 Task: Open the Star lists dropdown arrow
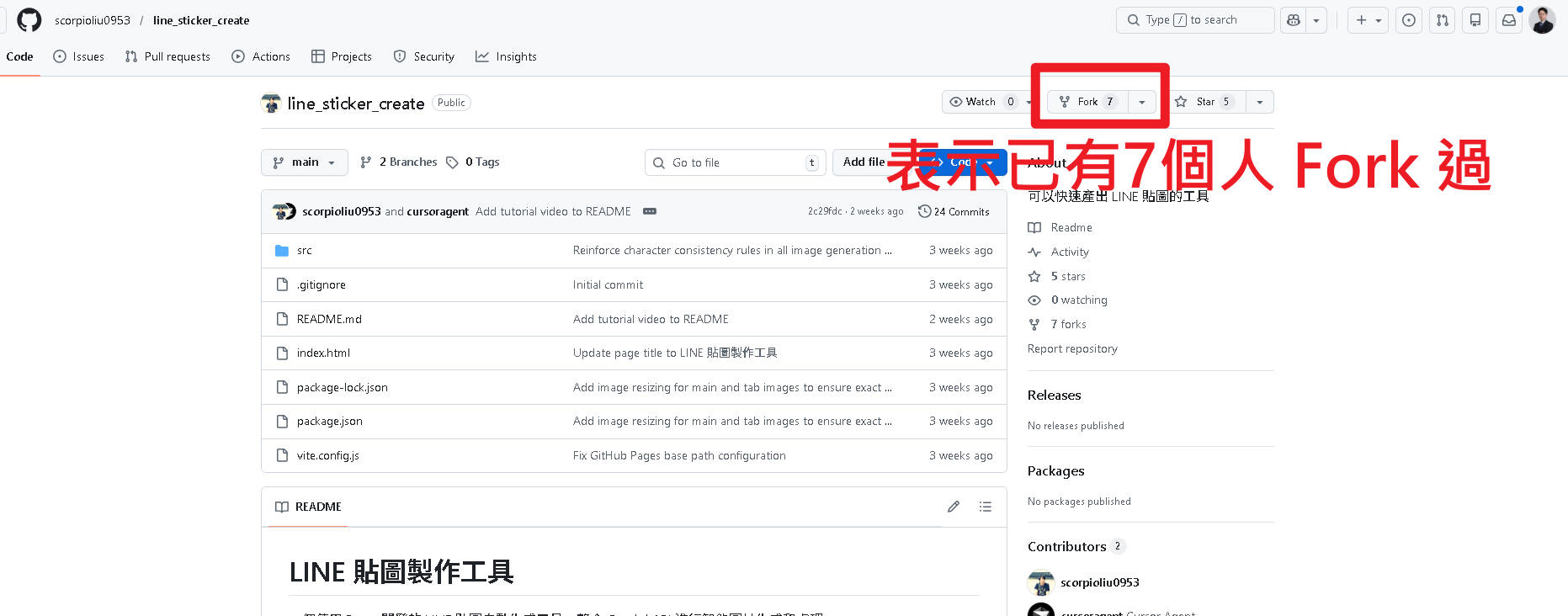pos(1259,102)
